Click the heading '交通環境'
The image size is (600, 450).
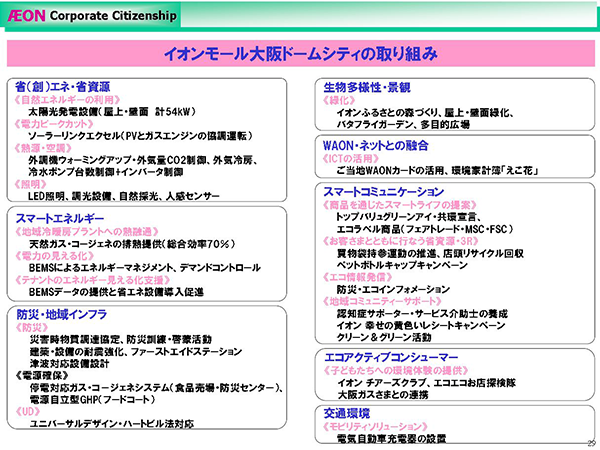point(347,413)
